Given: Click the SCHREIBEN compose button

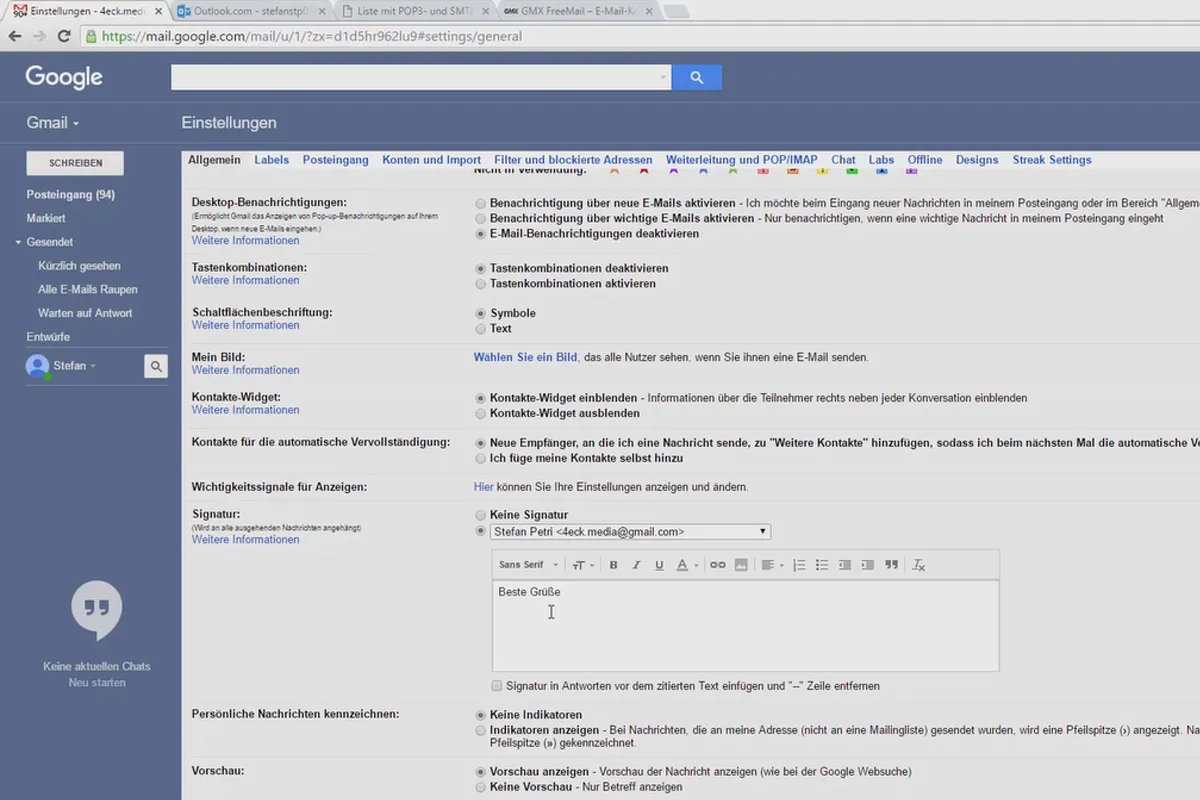Looking at the screenshot, I should point(75,163).
